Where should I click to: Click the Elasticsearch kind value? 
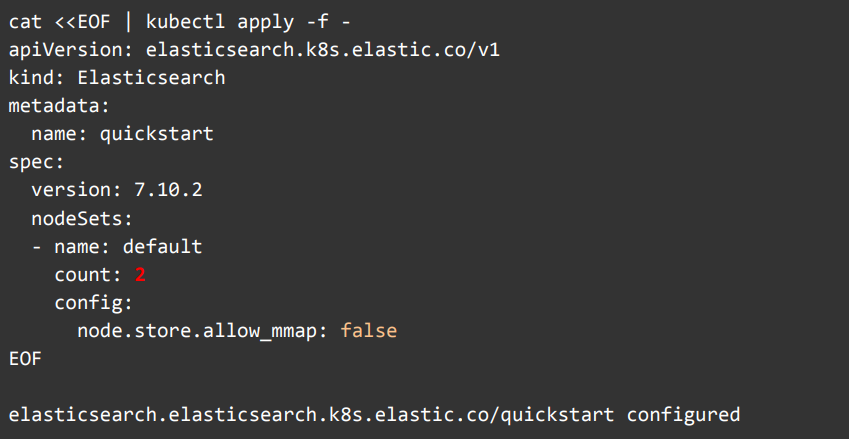pos(151,77)
